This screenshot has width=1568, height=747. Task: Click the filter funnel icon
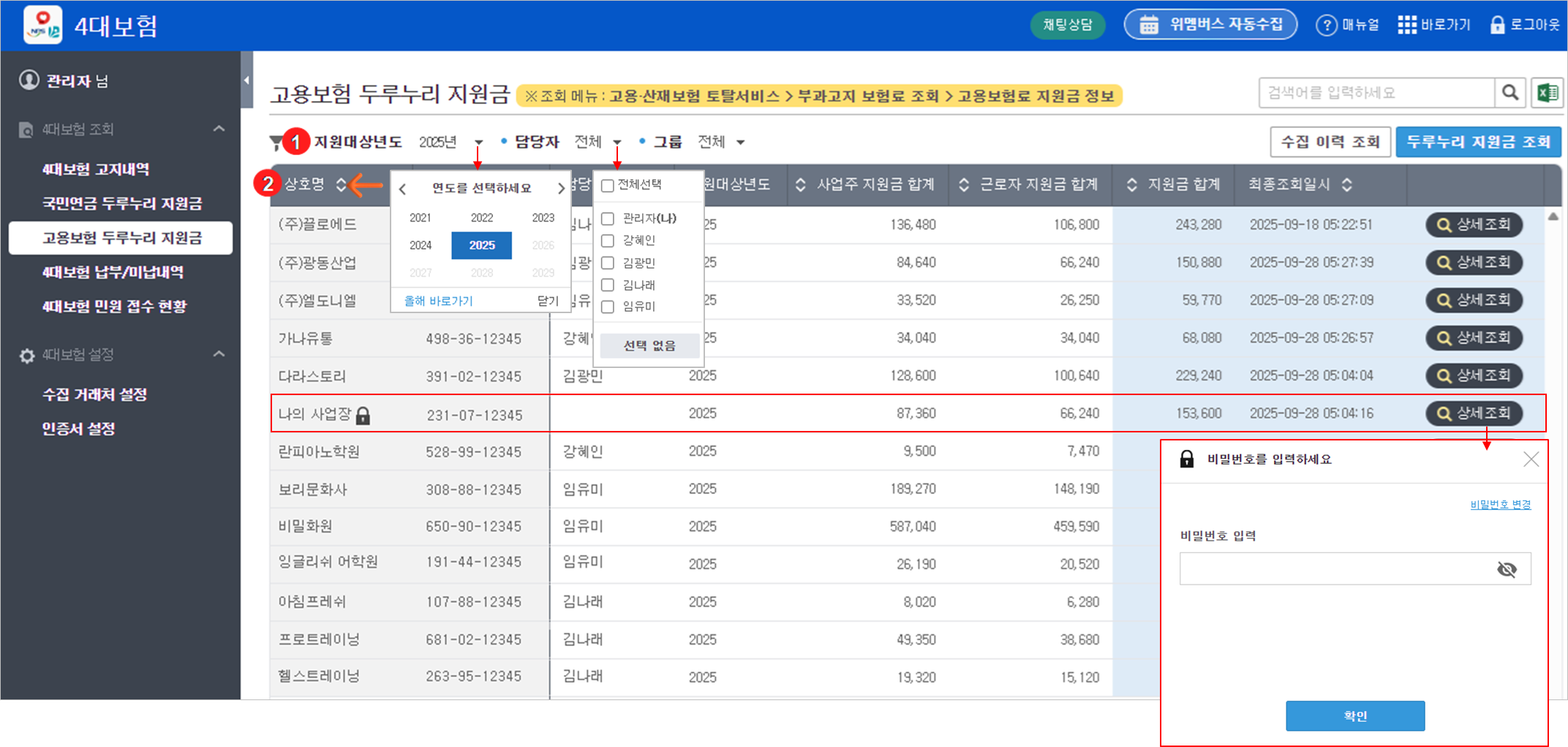[275, 143]
